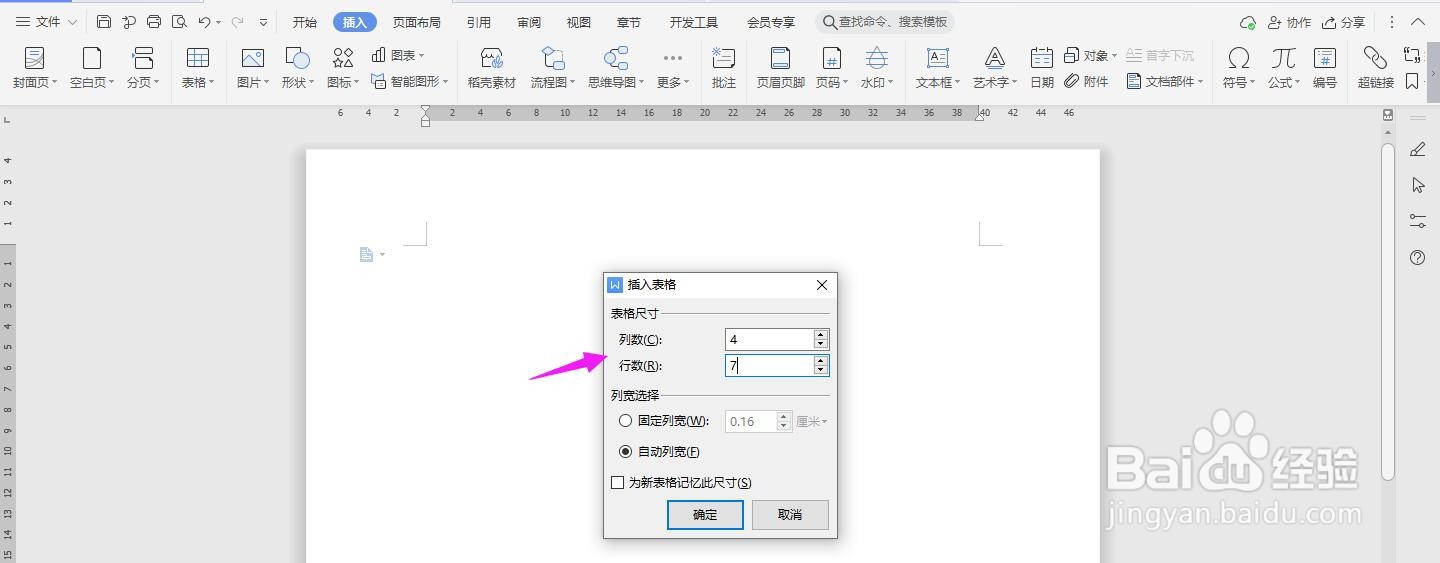
Task: Click the picture (图片) icon
Action: click(253, 58)
